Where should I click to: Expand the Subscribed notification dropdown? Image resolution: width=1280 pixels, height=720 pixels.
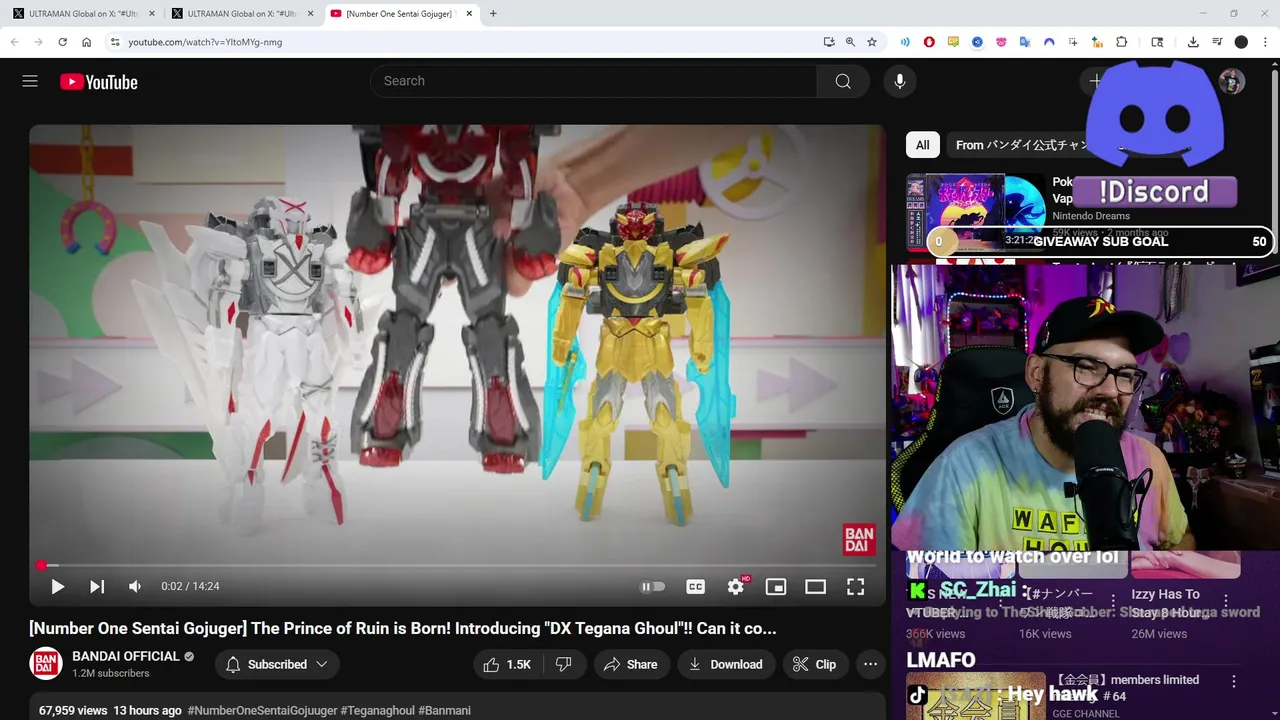click(x=276, y=664)
